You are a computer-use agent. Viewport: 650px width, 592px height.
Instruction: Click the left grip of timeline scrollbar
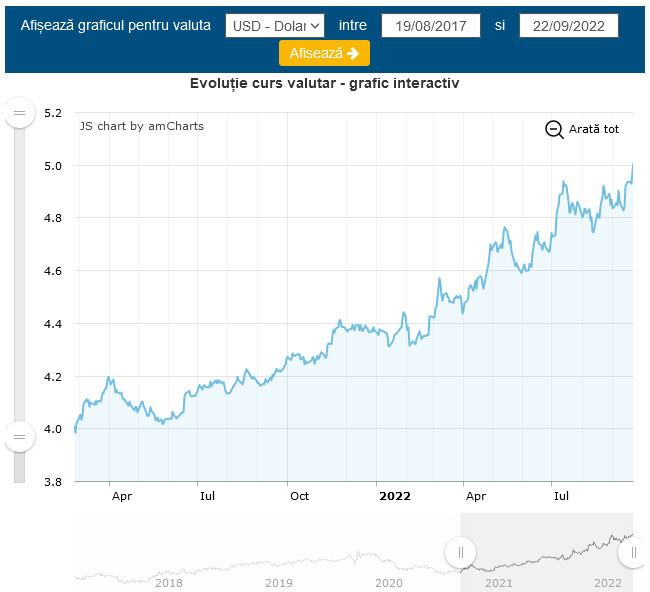460,553
